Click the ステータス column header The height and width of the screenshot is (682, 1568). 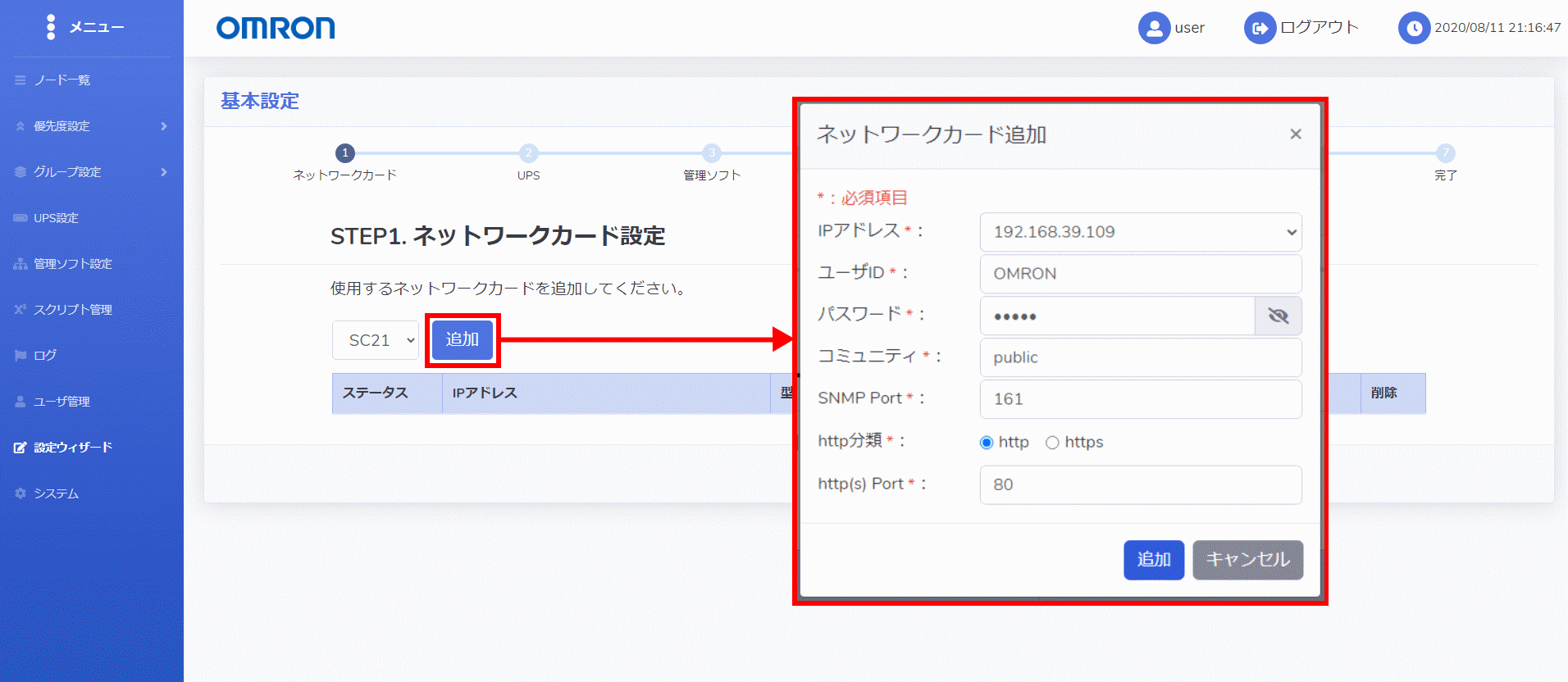pyautogui.click(x=387, y=393)
